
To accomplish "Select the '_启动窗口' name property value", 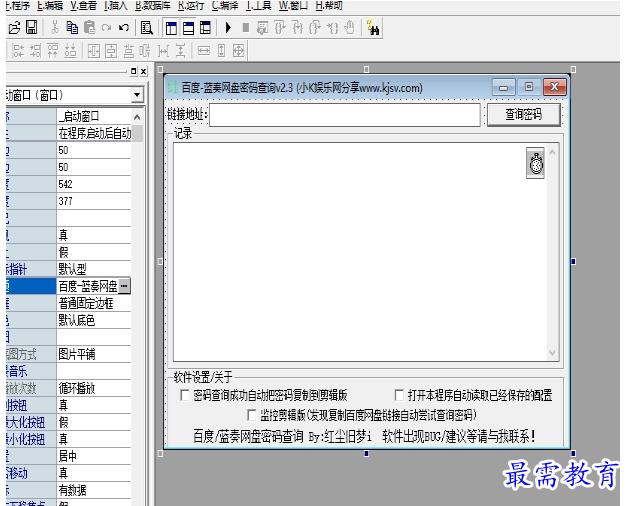I will [x=94, y=116].
